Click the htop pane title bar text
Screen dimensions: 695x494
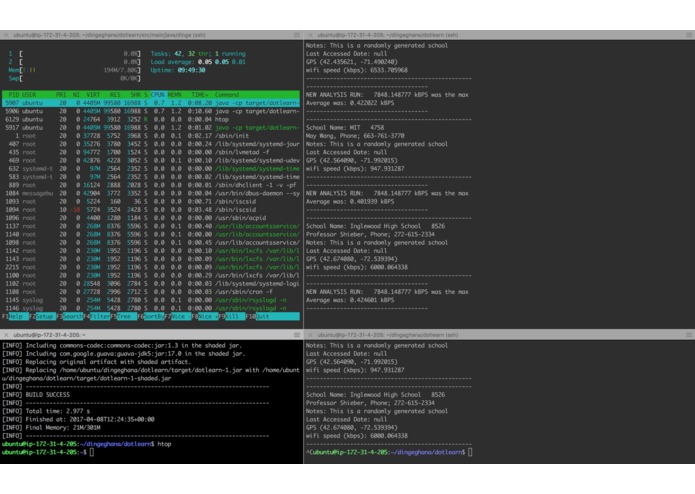[109, 35]
